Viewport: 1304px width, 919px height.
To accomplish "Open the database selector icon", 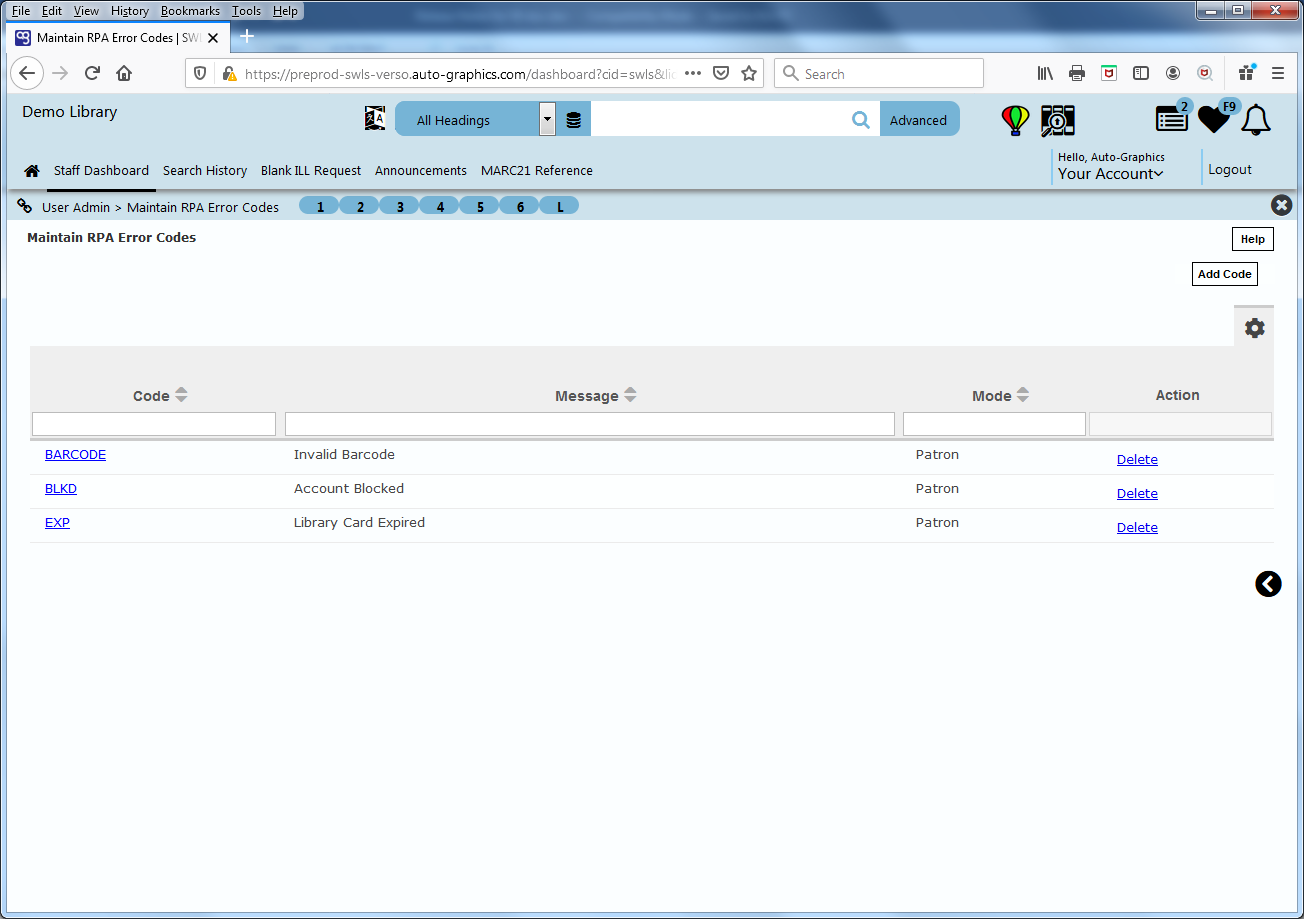I will click(x=573, y=120).
